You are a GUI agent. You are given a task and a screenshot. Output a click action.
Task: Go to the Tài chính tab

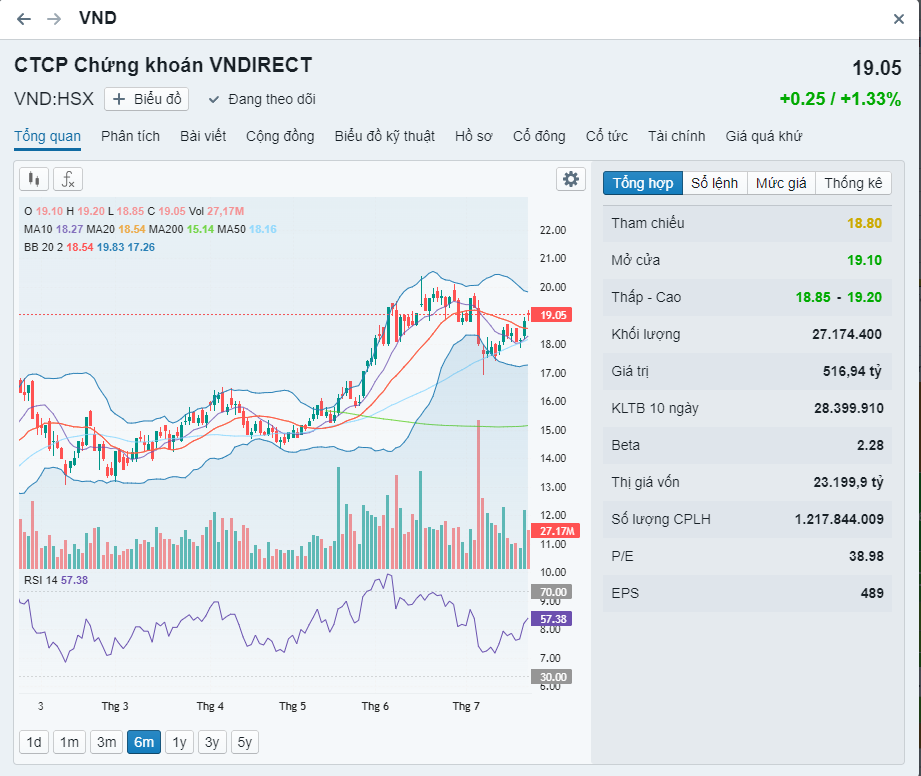coord(676,136)
